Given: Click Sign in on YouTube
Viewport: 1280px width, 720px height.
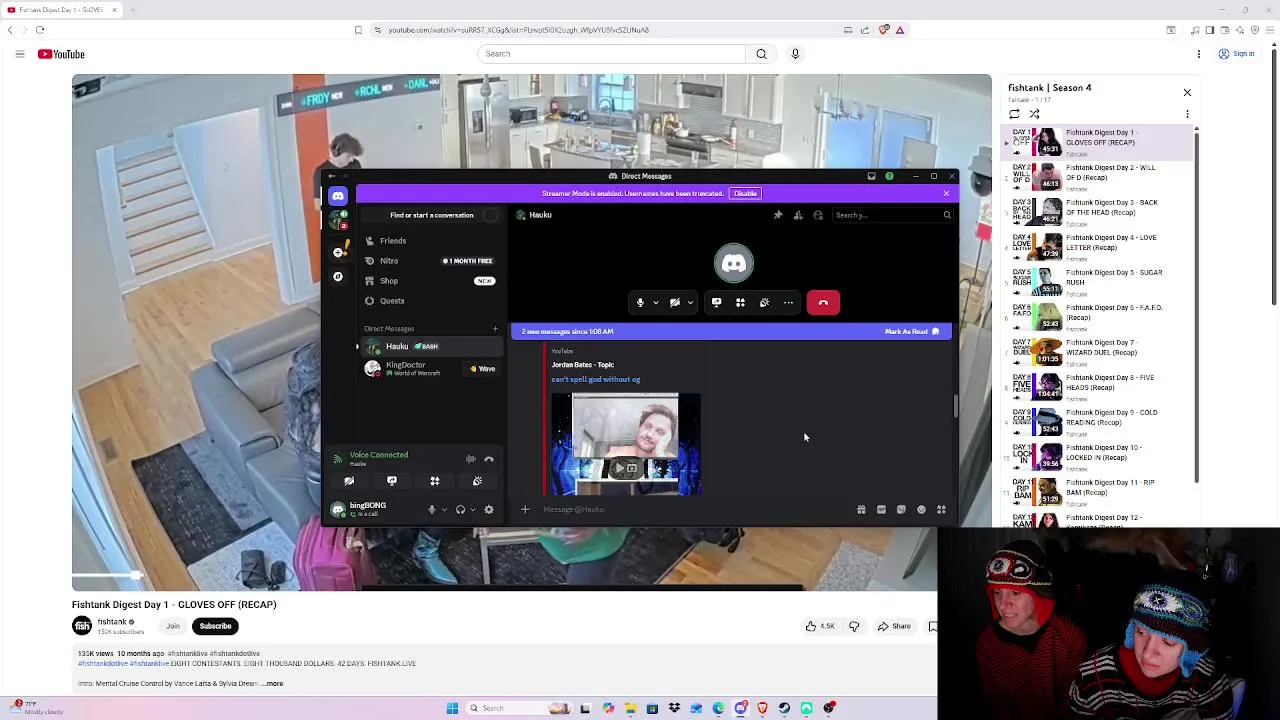Looking at the screenshot, I should point(1237,54).
